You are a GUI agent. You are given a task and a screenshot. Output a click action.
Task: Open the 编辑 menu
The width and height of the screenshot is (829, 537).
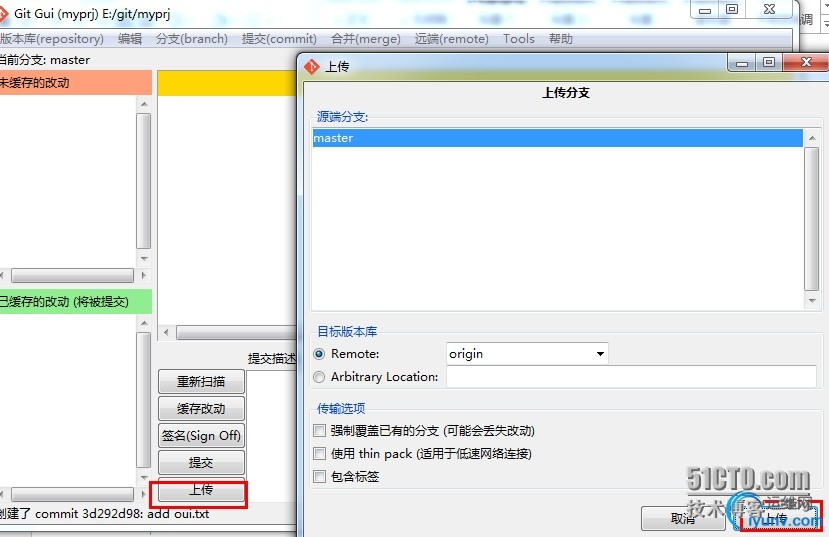(x=130, y=39)
